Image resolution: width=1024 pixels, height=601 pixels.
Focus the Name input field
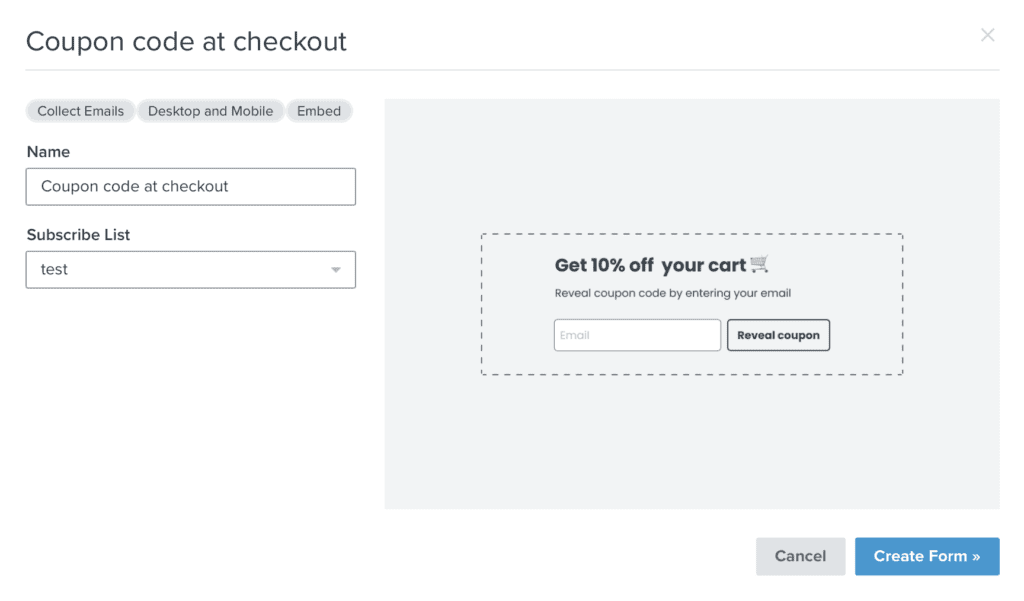click(191, 187)
